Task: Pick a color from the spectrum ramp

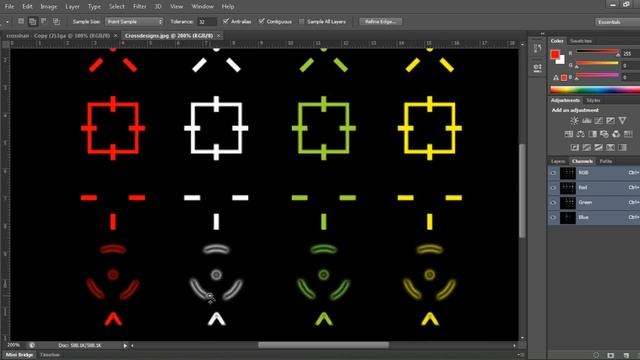Action: [595, 89]
